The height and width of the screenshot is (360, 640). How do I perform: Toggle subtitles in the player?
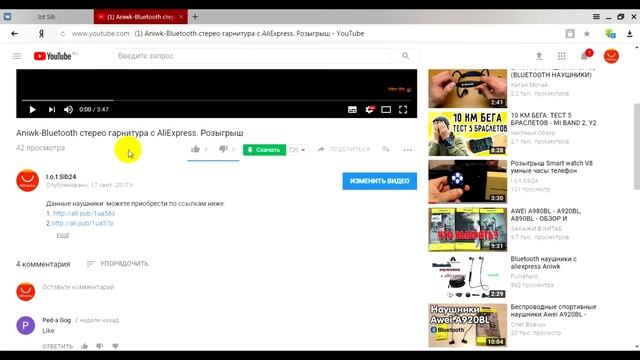352,109
